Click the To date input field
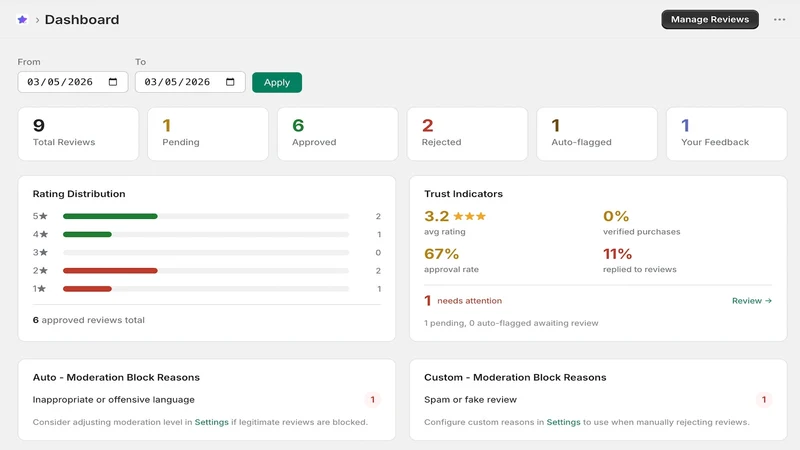Screen dimensions: 800x450 coord(190,82)
